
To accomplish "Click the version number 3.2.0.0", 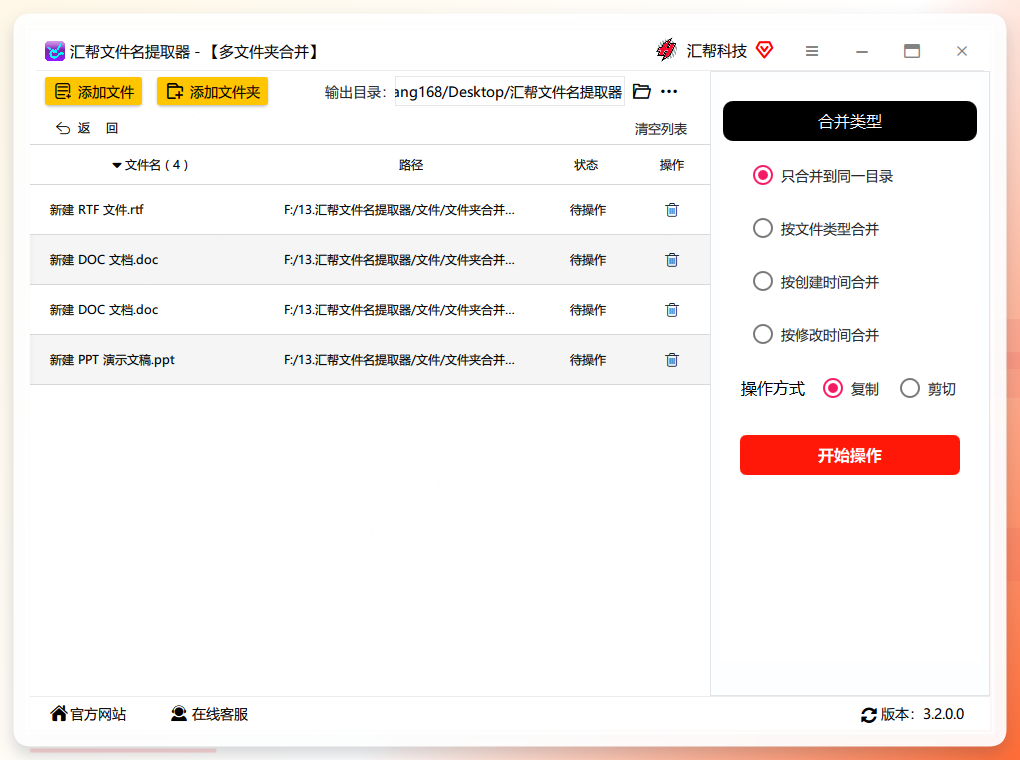I will pos(943,714).
